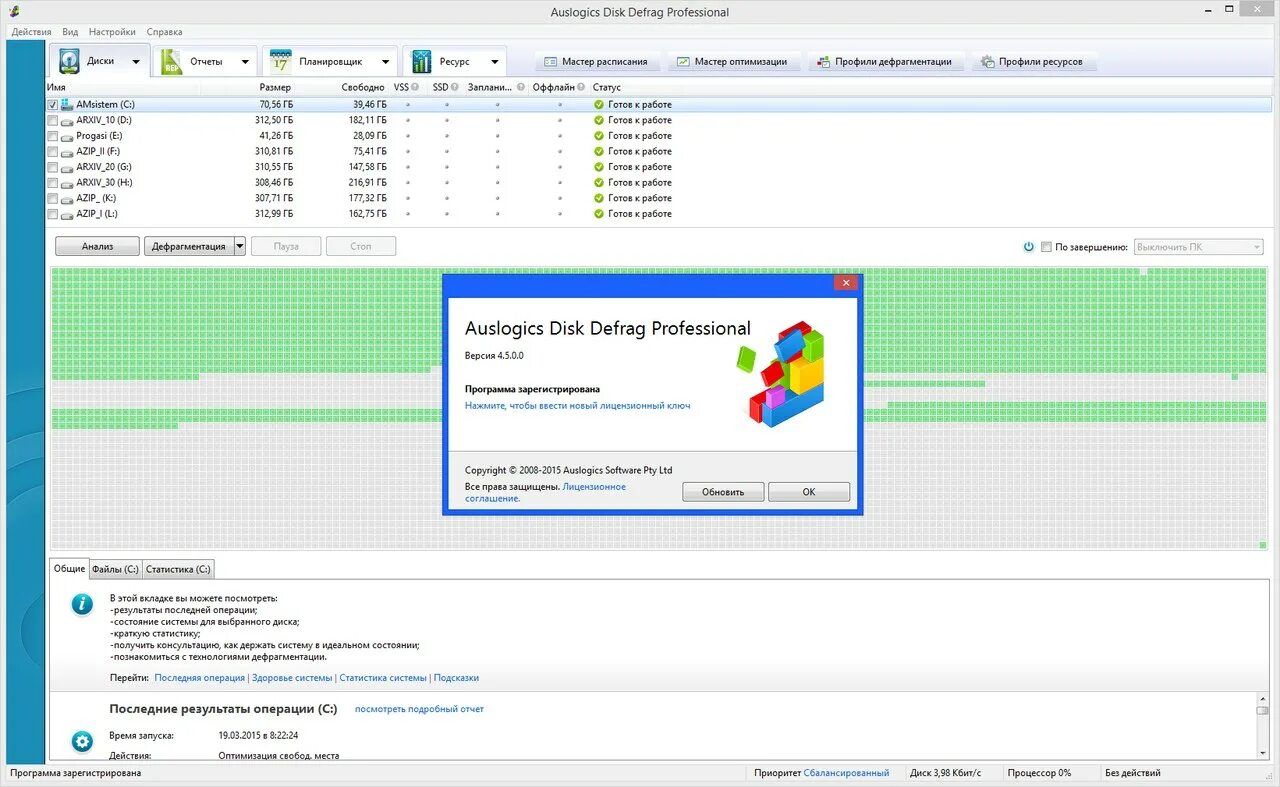The height and width of the screenshot is (787, 1280).
Task: Click the power icon near По завершении
Action: 1029,247
